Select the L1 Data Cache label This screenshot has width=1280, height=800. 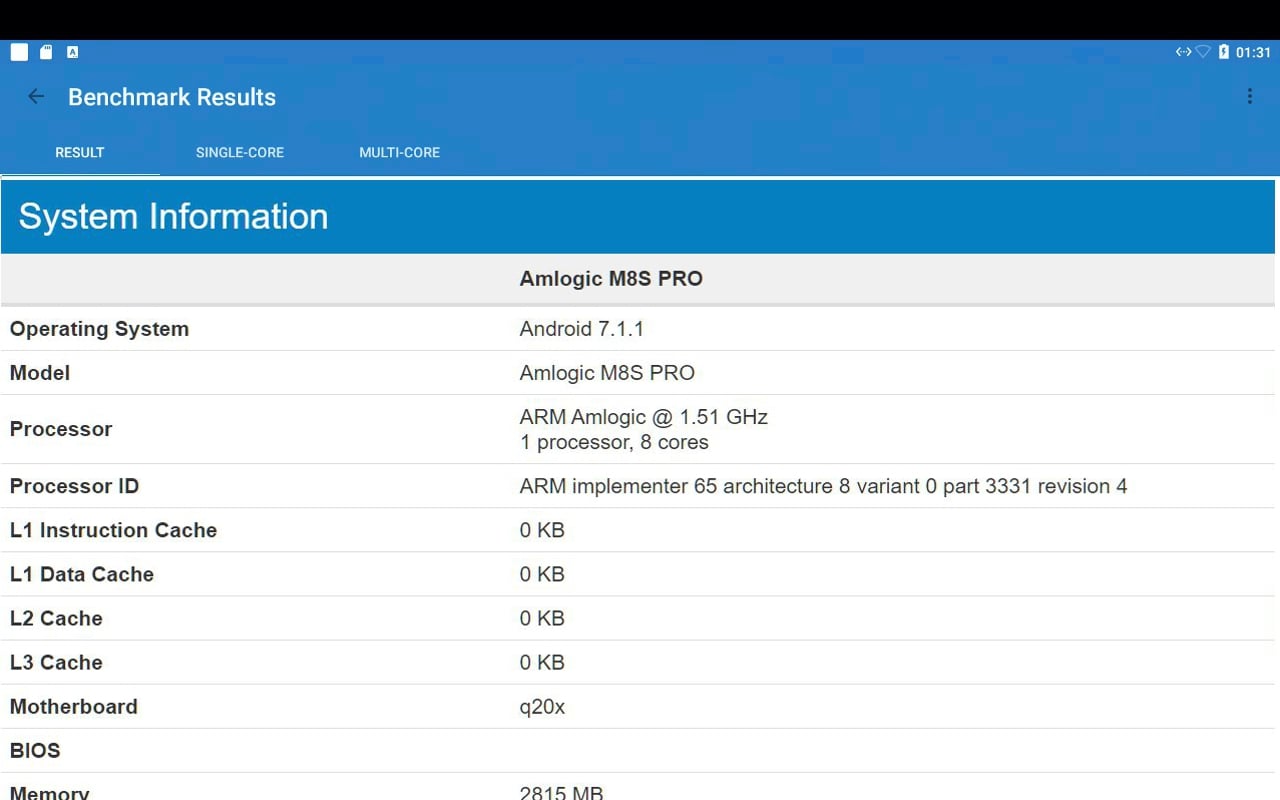coord(82,574)
